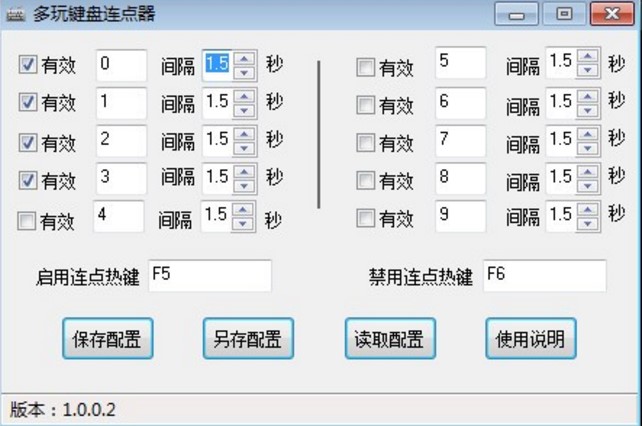
Task: Minimize the 多玩键盘连点器 window
Action: pos(516,14)
